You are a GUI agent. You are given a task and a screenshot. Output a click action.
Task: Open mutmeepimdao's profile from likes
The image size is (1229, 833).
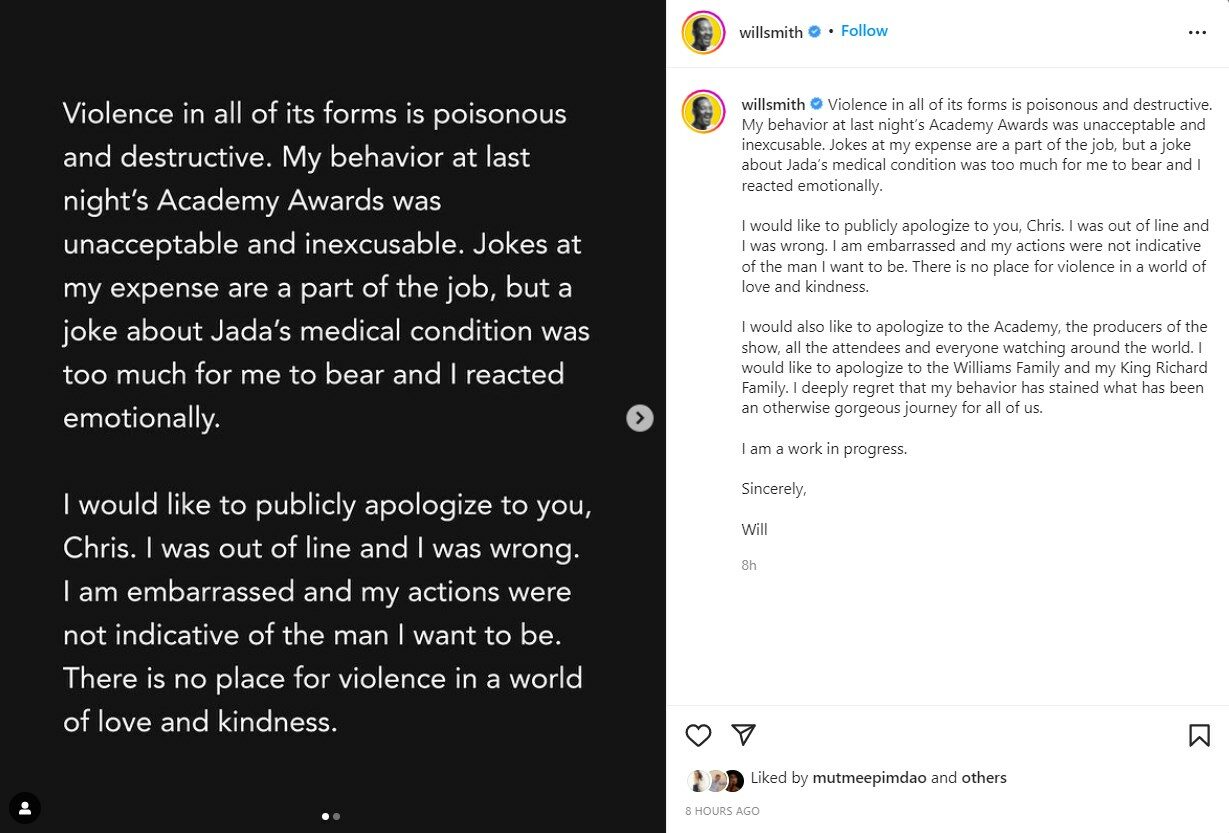pos(868,777)
